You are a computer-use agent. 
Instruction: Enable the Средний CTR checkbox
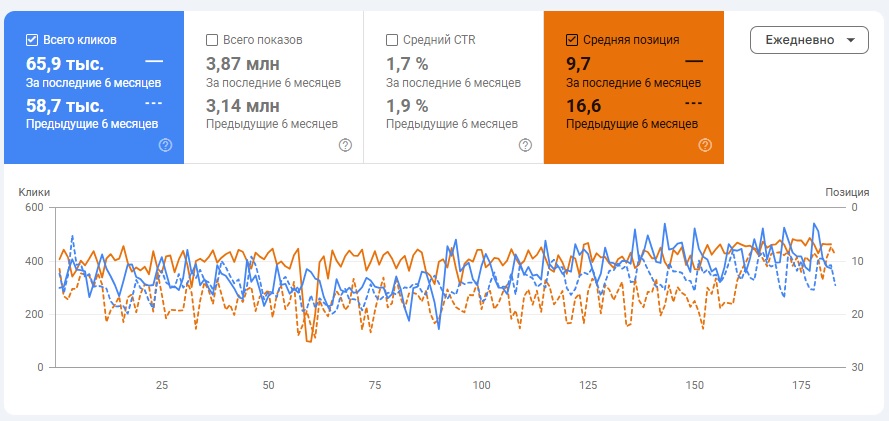[392, 40]
